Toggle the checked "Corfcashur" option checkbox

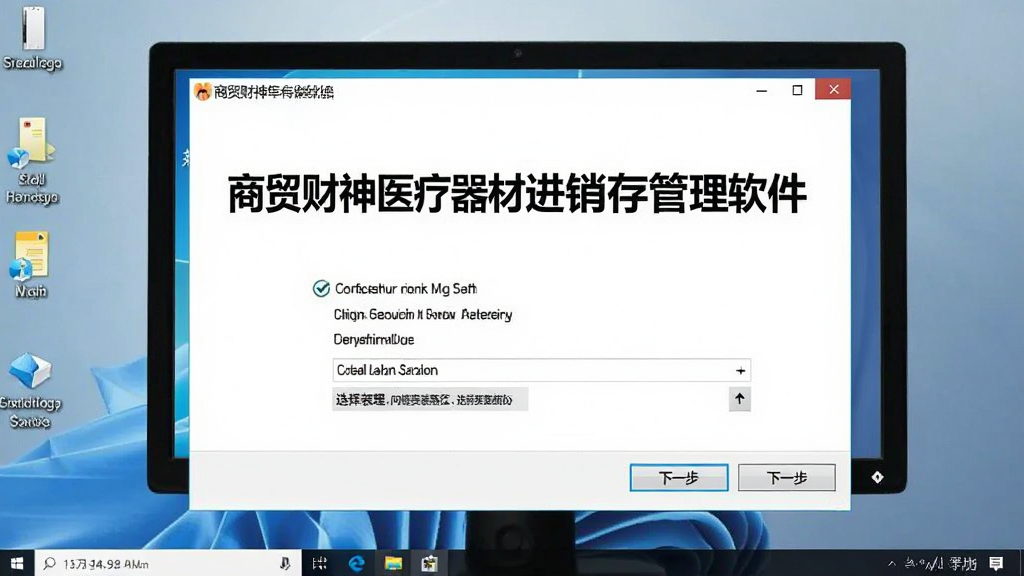tap(321, 289)
